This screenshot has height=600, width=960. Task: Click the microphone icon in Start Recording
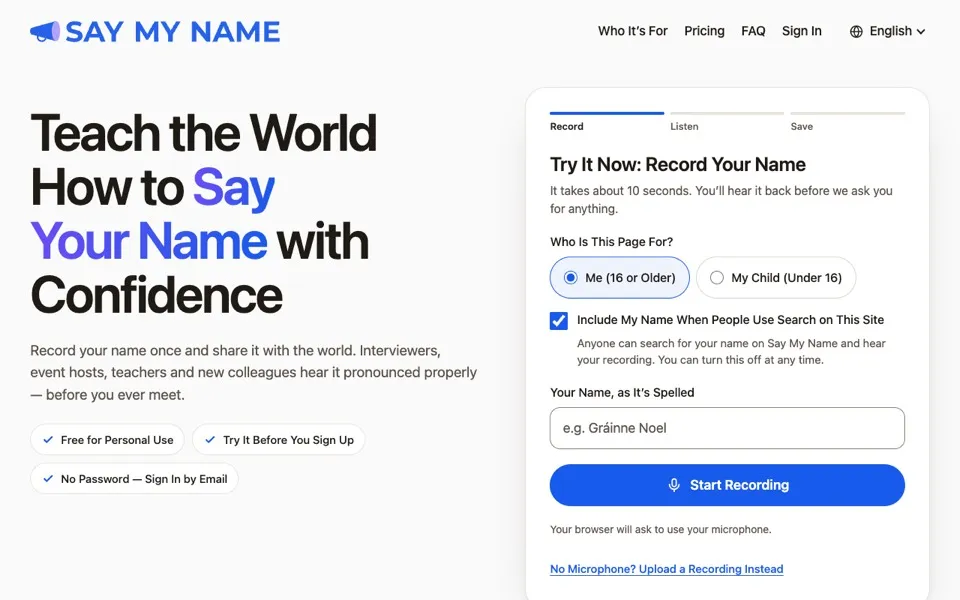tap(673, 485)
